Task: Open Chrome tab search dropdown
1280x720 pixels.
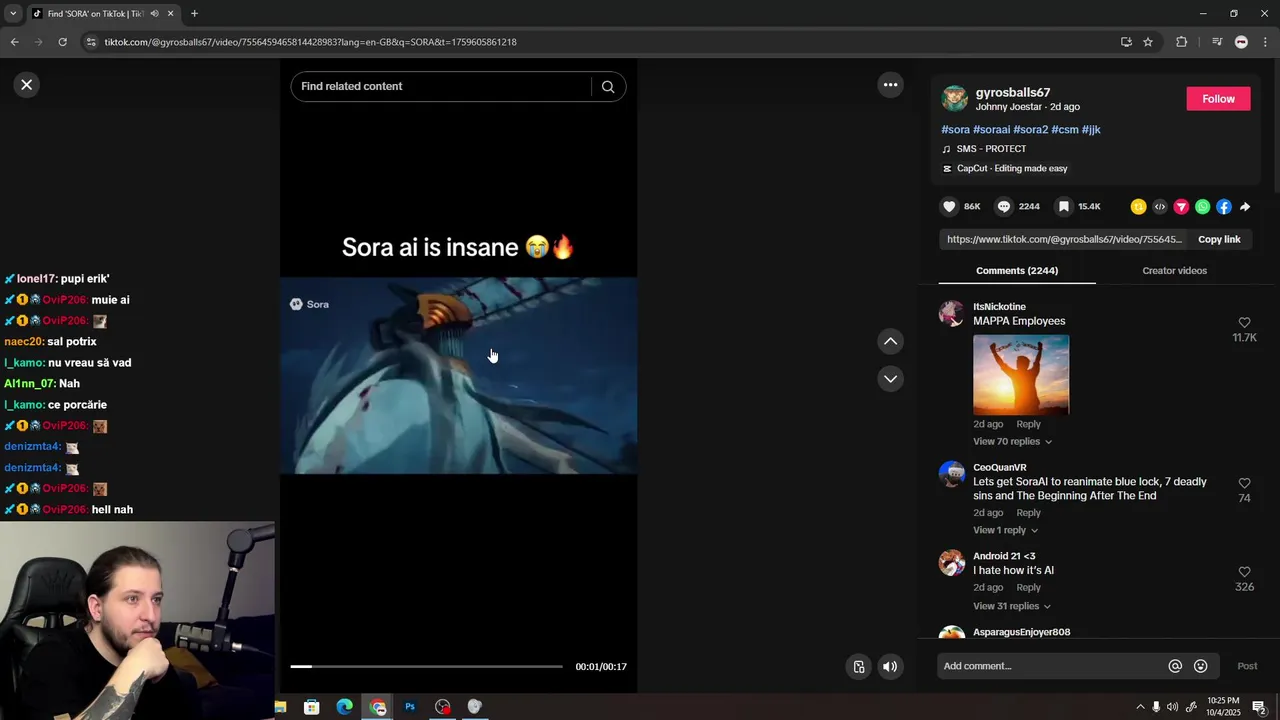Action: tap(13, 14)
